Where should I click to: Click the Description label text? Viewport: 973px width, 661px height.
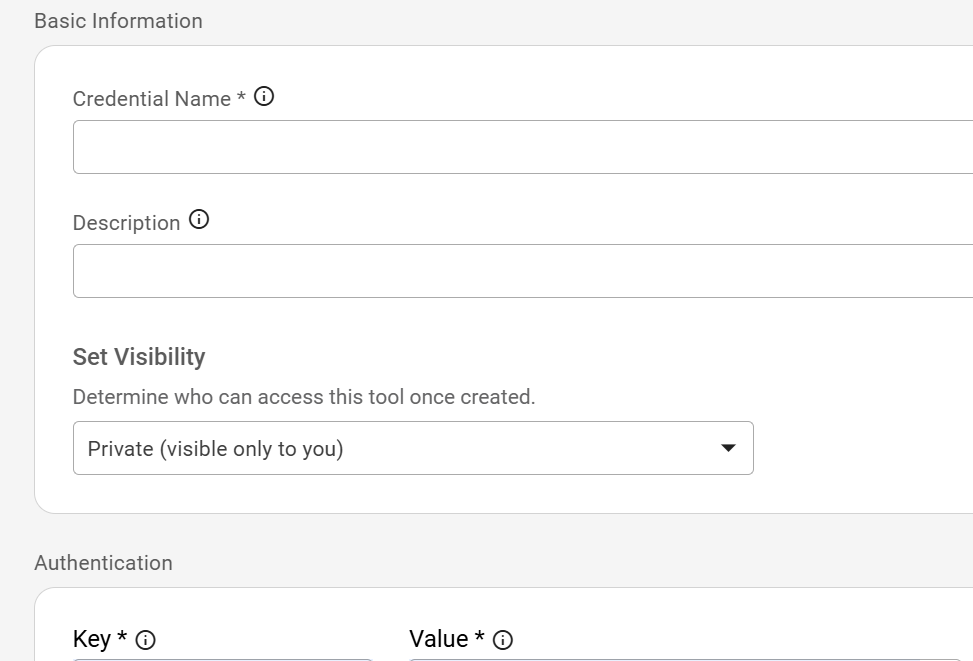(x=126, y=223)
